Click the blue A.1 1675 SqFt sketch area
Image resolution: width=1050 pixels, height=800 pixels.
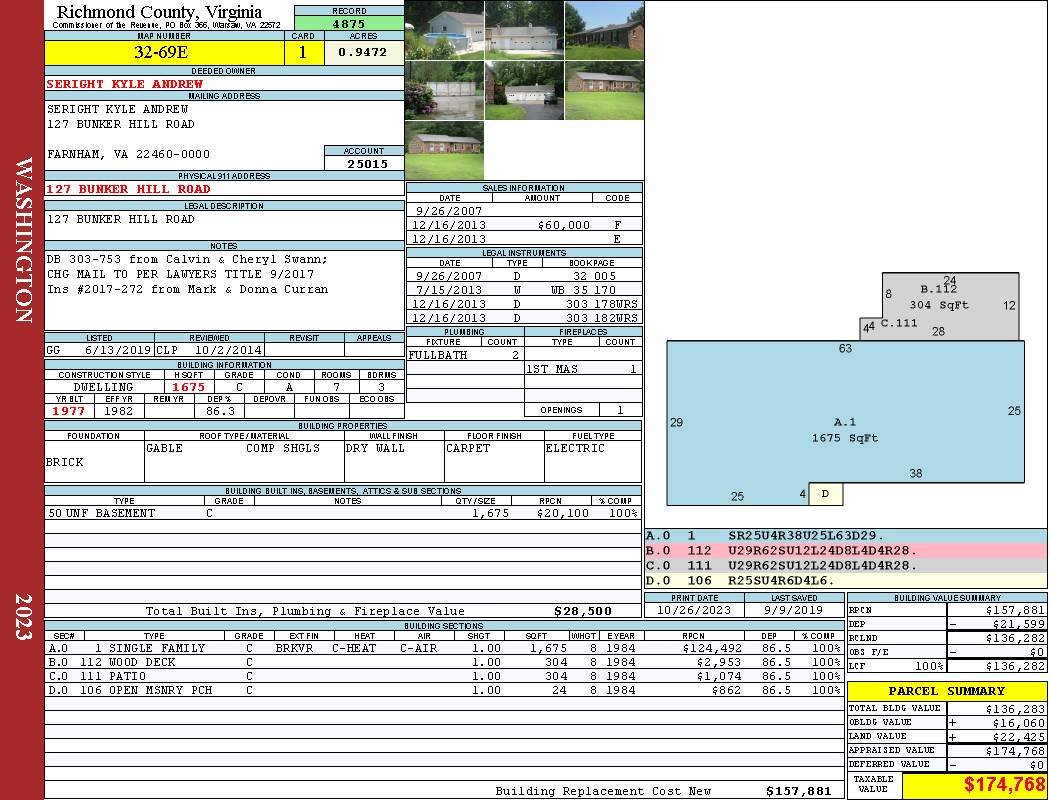coord(845,430)
